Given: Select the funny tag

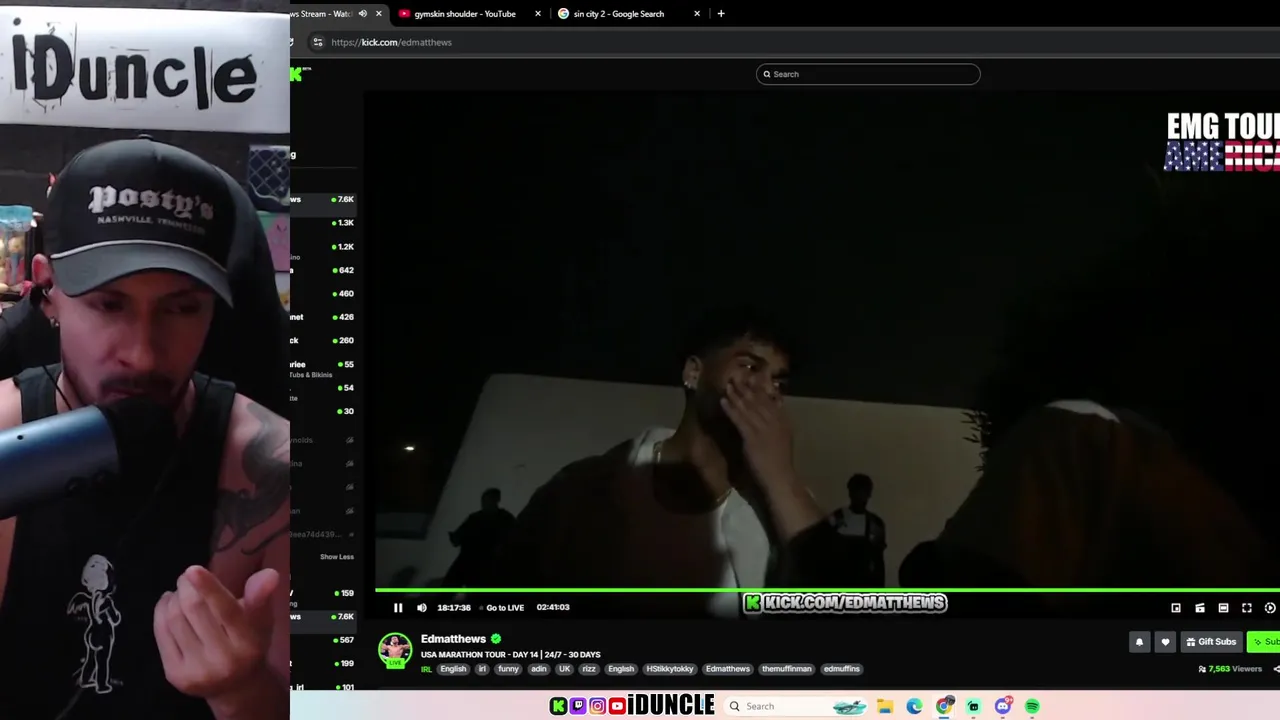Looking at the screenshot, I should click(x=508, y=669).
